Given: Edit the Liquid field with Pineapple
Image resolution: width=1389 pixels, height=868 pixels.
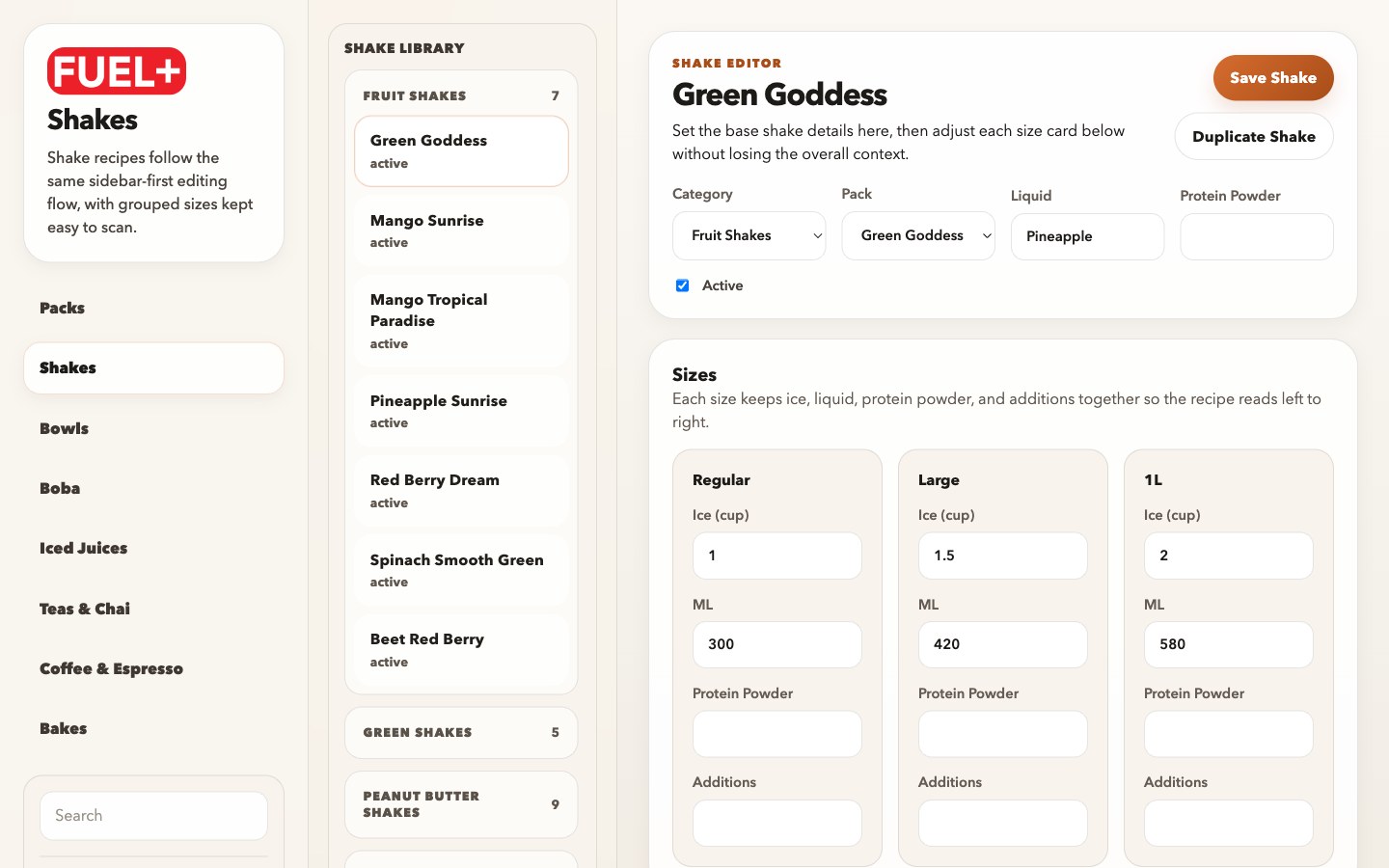Looking at the screenshot, I should pos(1087,236).
